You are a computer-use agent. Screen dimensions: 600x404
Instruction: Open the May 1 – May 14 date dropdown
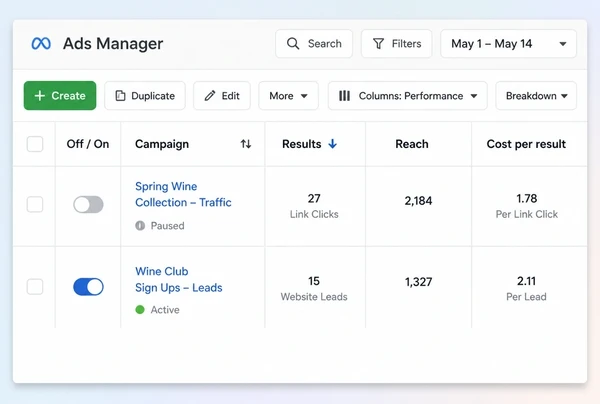pyautogui.click(x=508, y=44)
